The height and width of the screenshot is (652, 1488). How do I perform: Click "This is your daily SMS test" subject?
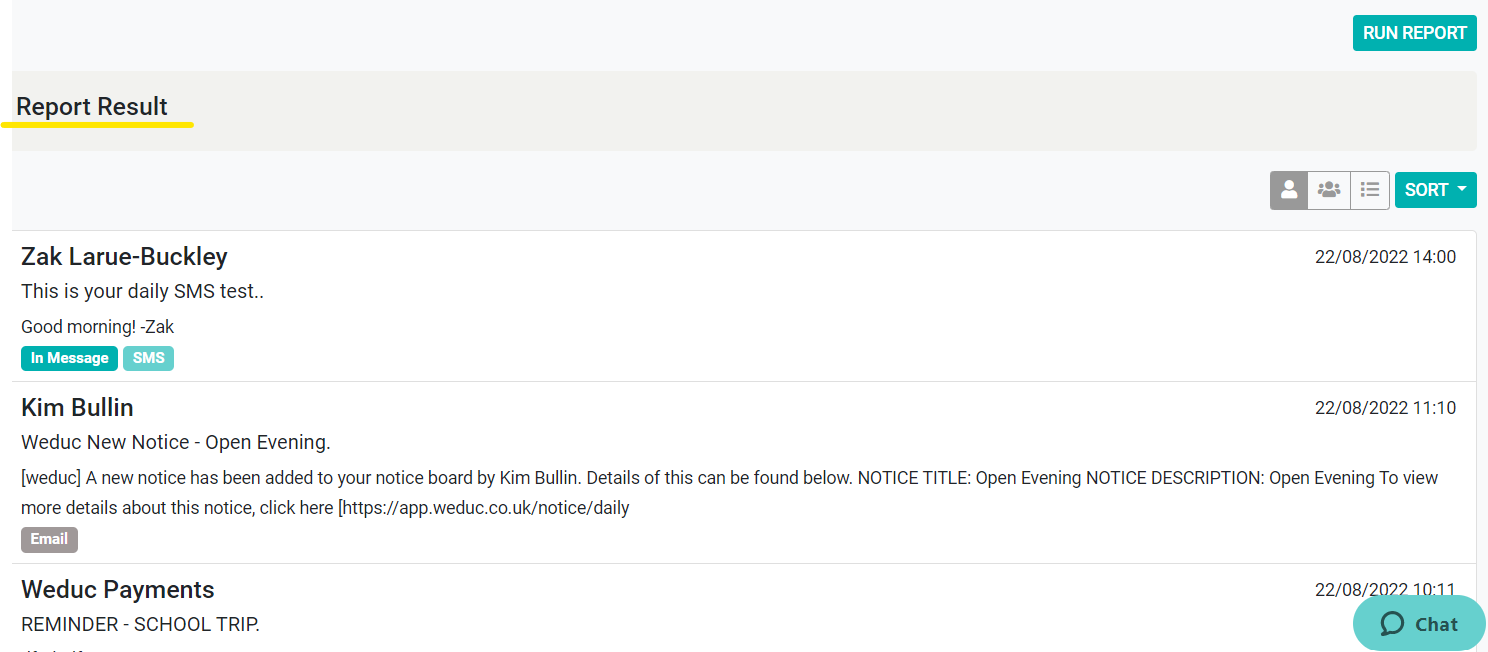coord(142,292)
